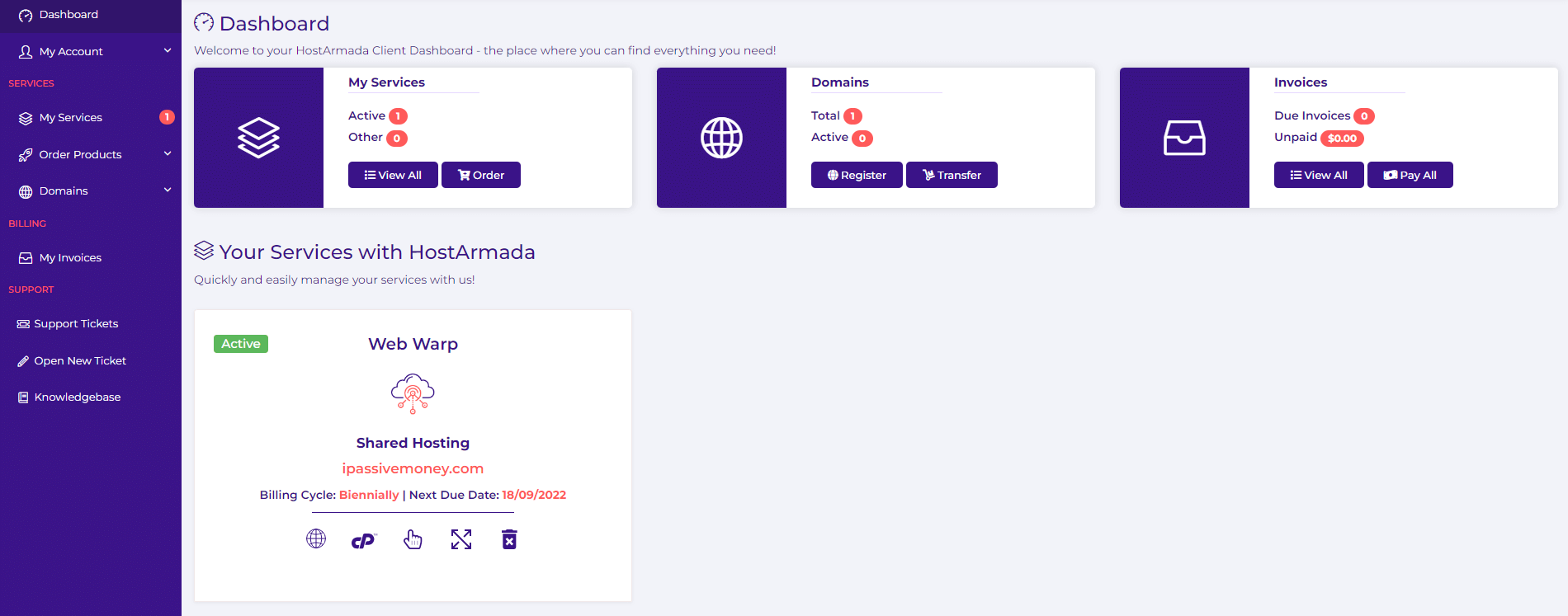Click the Order button

coord(481,175)
